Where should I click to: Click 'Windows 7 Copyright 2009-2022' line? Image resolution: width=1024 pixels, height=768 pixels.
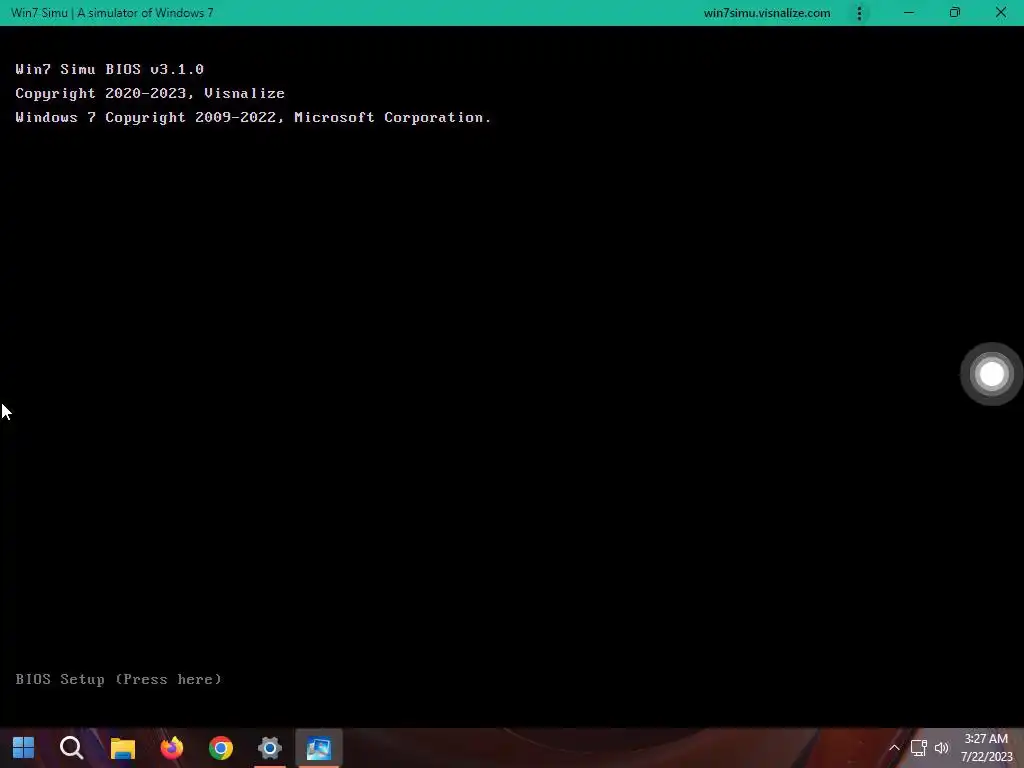[x=253, y=118]
